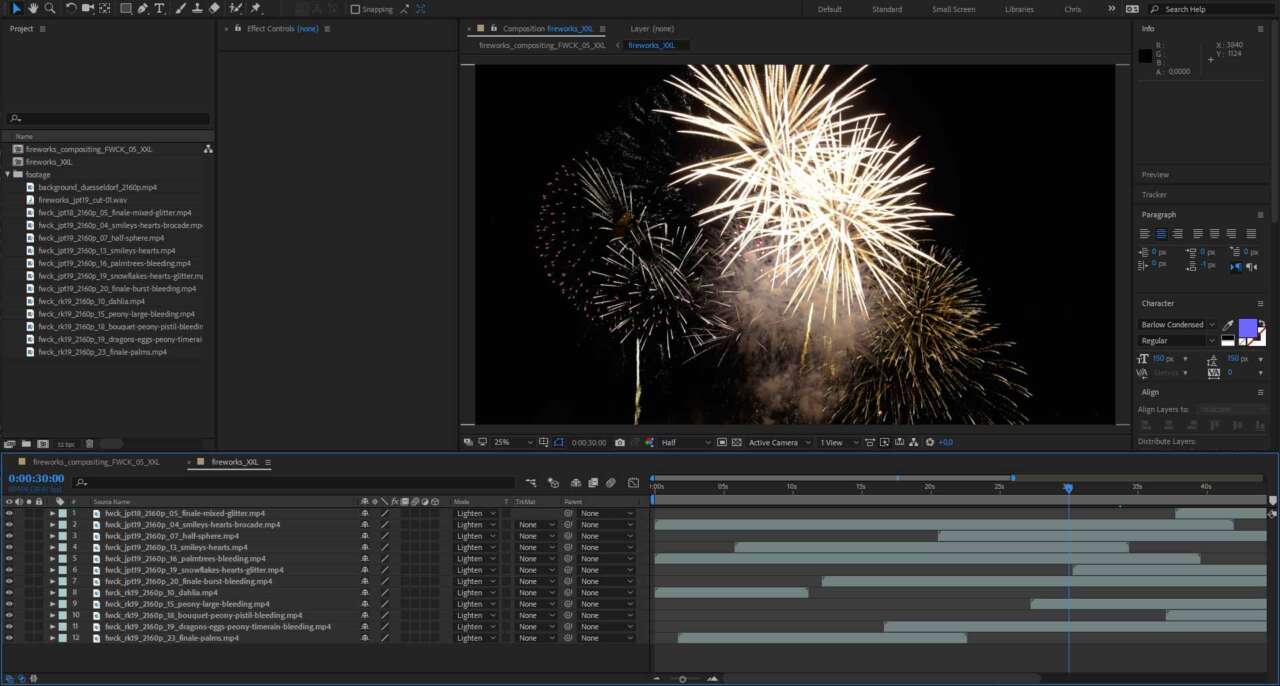Select the Puppet Pin tool
Image resolution: width=1280 pixels, height=686 pixels.
(x=256, y=9)
